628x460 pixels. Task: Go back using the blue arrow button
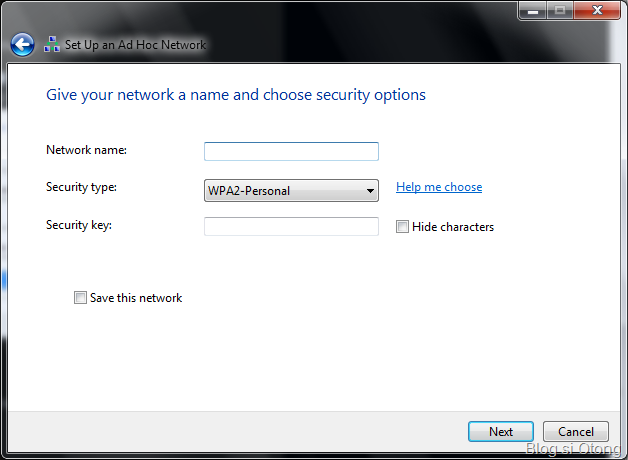coord(22,44)
